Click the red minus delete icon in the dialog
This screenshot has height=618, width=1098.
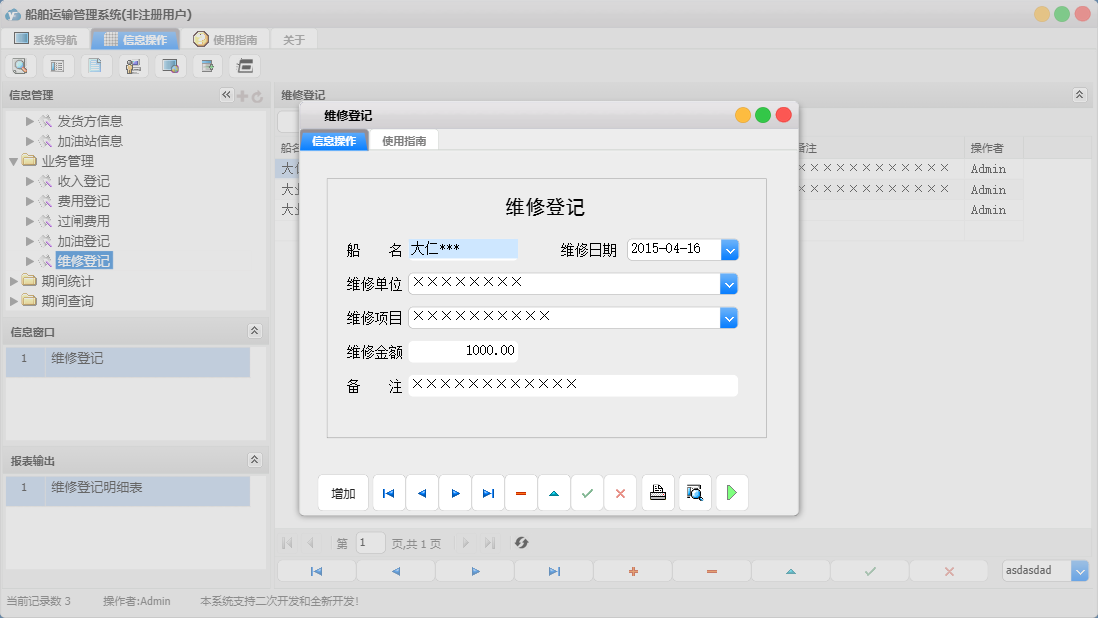(521, 492)
